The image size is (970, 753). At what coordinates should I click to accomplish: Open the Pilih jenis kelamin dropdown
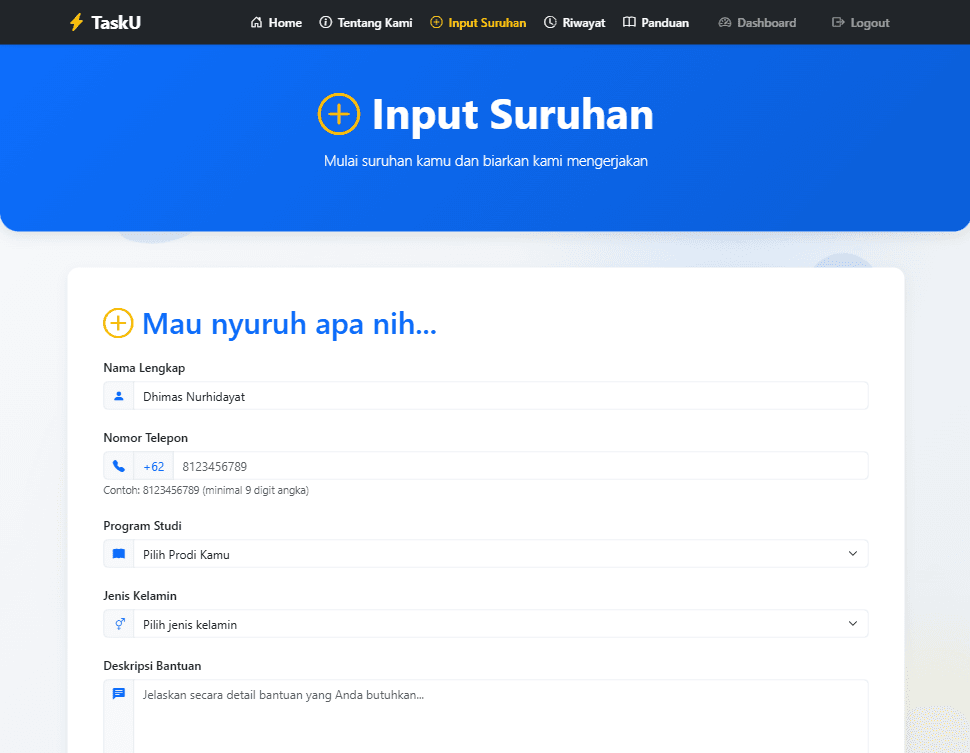pyautogui.click(x=500, y=624)
